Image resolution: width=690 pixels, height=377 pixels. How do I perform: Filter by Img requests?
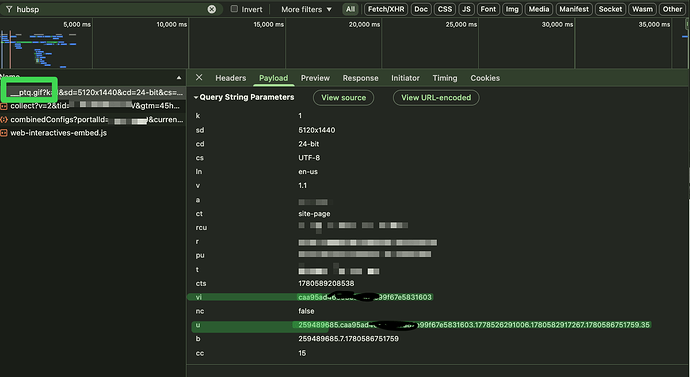tap(512, 9)
